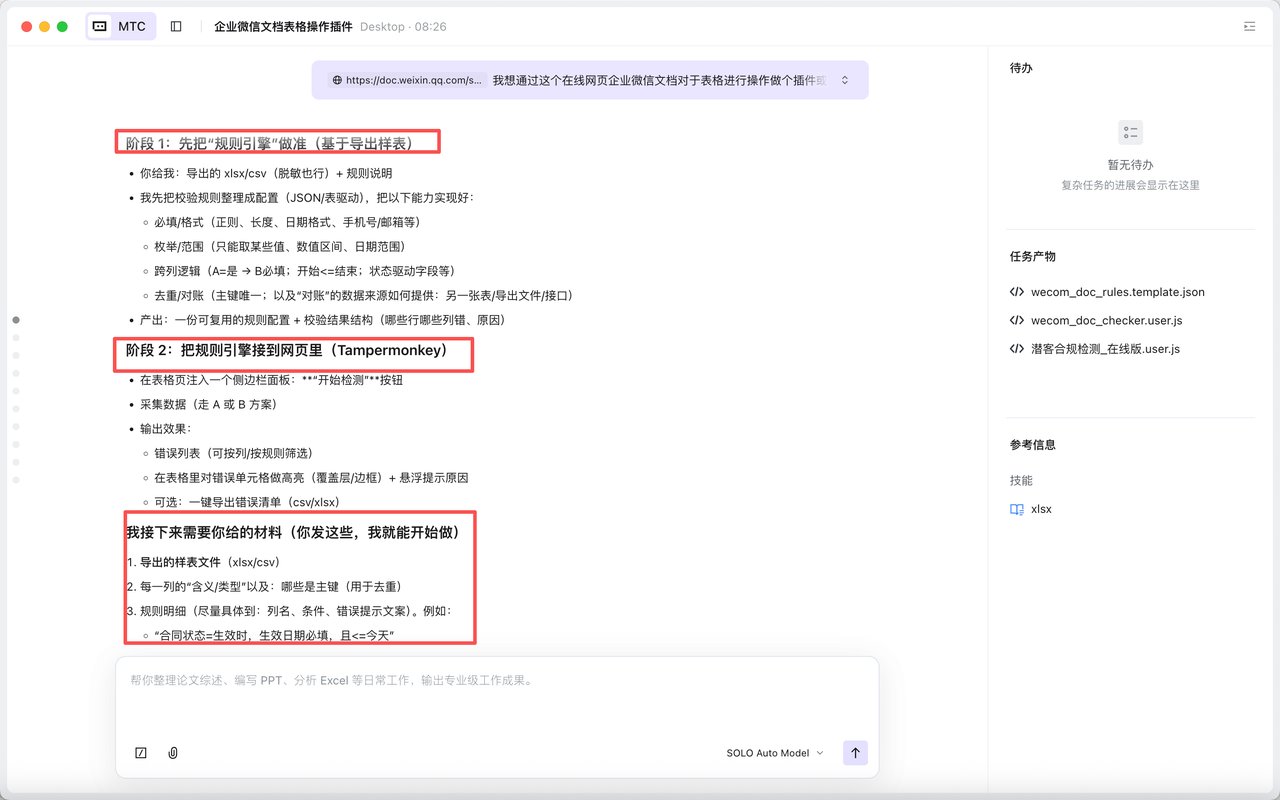Open wecom_doc_checker.user.js artifact
The image size is (1280, 800).
1096,320
